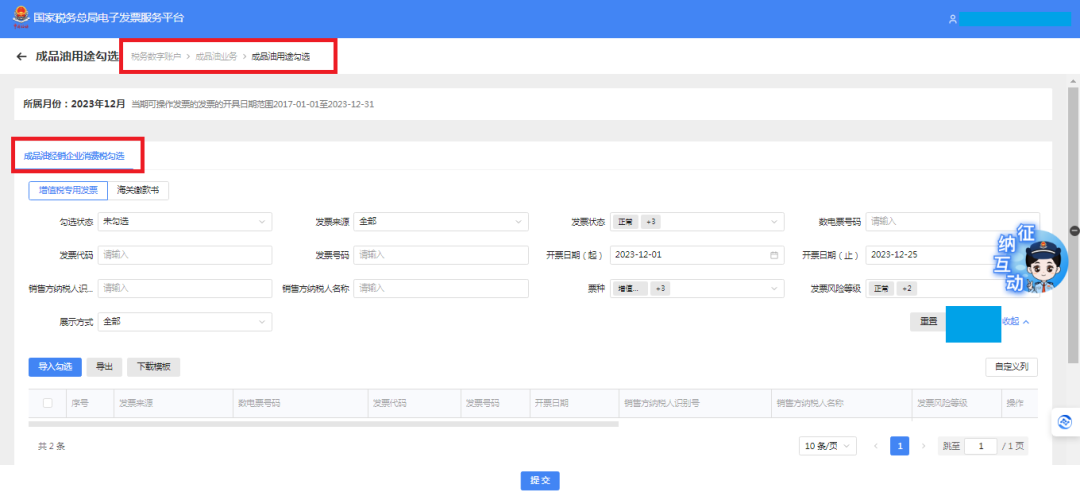Collapse filters with 收起 link
Image resolution: width=1080 pixels, height=496 pixels.
coord(1016,322)
